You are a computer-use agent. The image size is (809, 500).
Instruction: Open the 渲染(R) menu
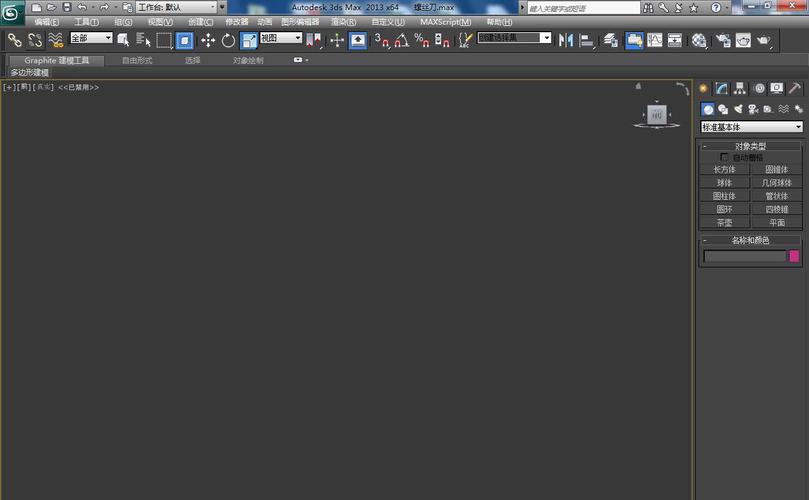click(x=343, y=22)
